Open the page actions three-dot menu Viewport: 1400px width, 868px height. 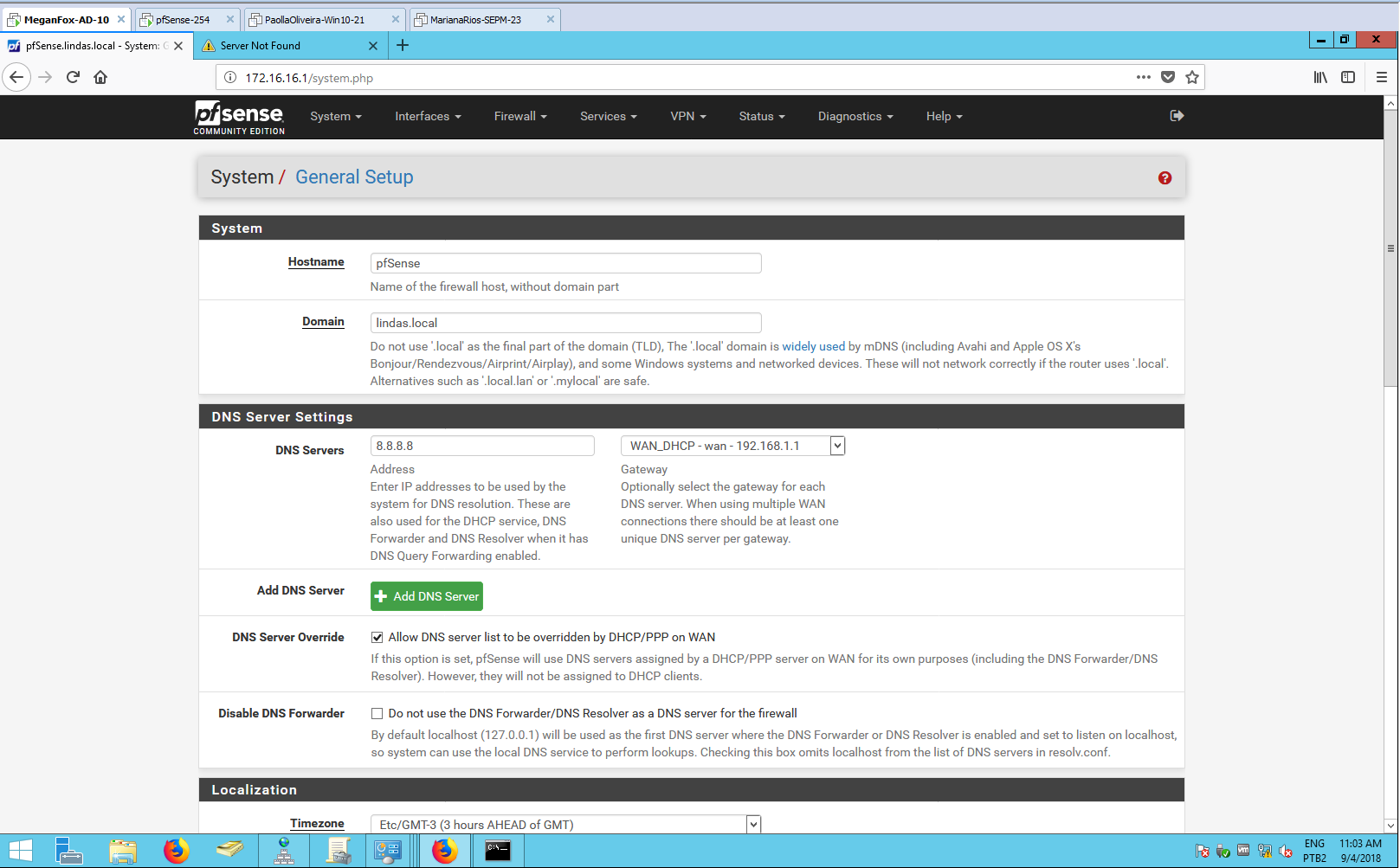(x=1143, y=77)
